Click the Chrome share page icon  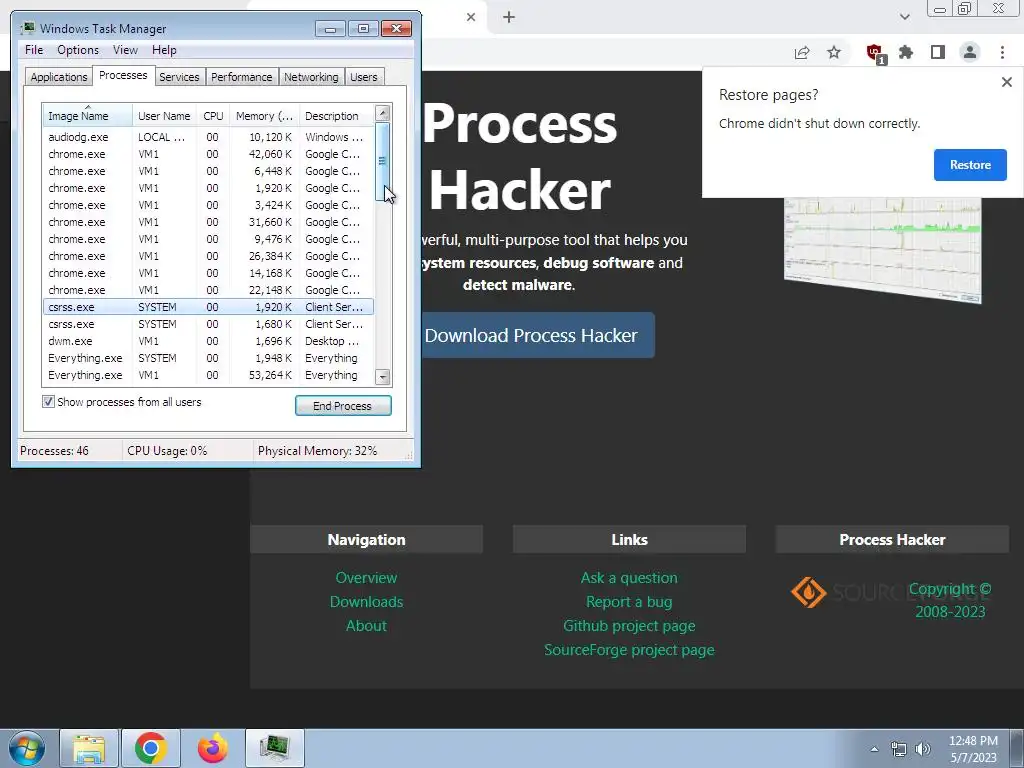coord(802,52)
